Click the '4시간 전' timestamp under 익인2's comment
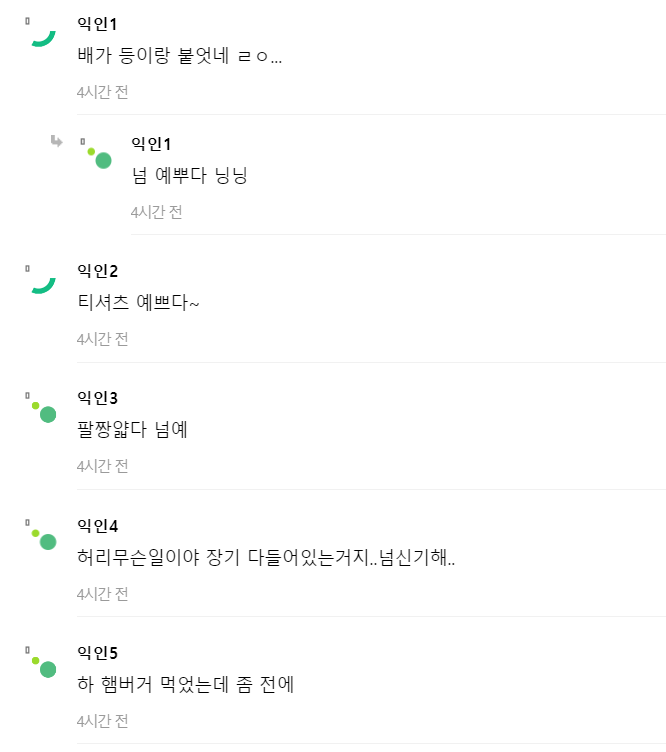Screen dimensions: 666x752 (x=103, y=339)
